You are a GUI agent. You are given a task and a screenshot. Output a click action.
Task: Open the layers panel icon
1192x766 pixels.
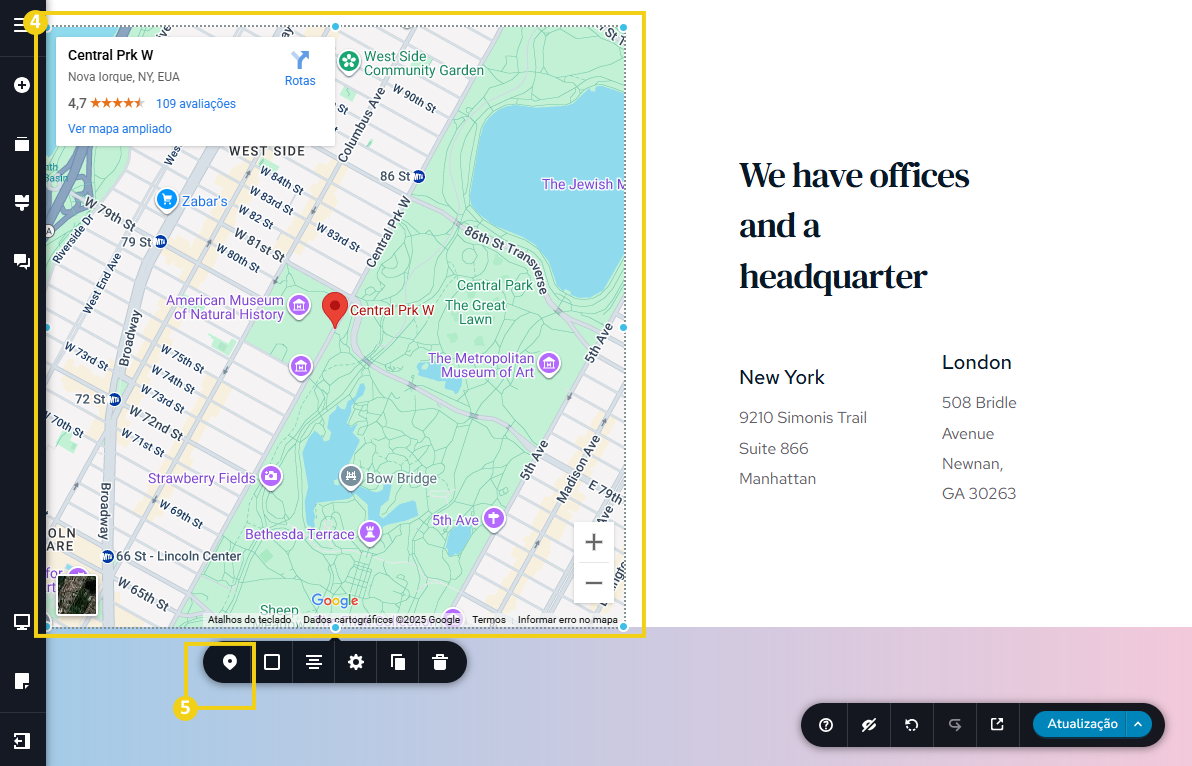pos(22,144)
